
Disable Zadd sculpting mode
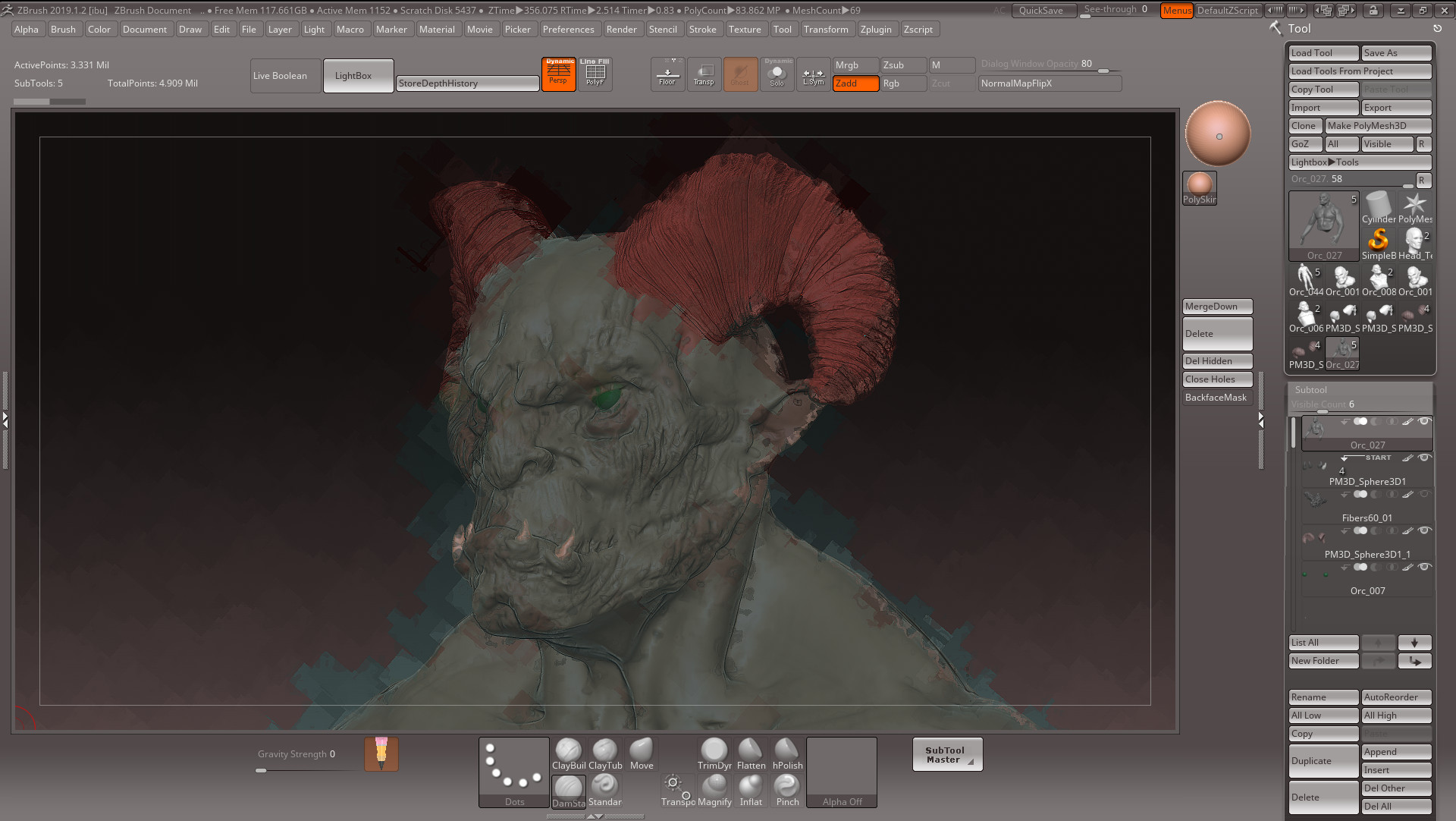(855, 83)
